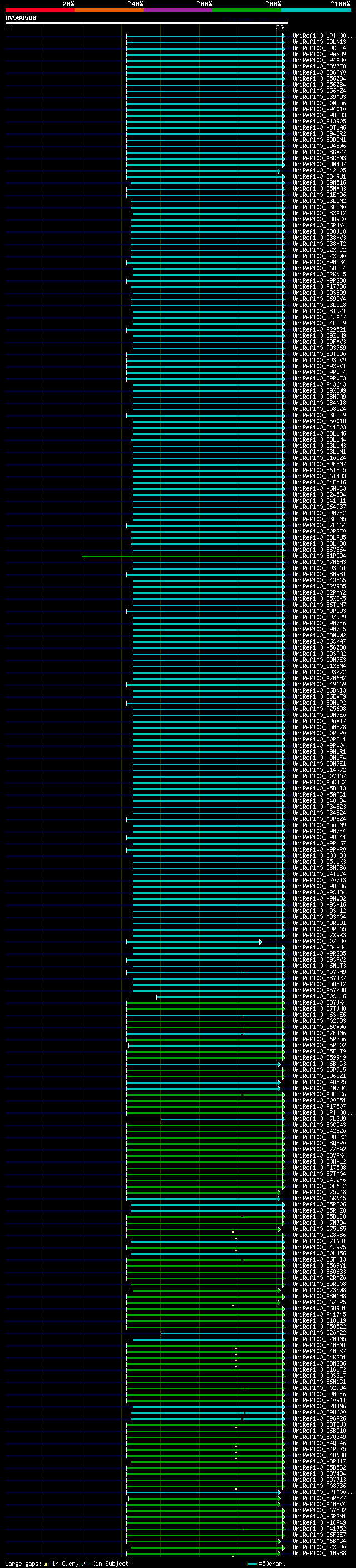
Task: Select label UniRef100_Q43565
Action: click(x=319, y=580)
